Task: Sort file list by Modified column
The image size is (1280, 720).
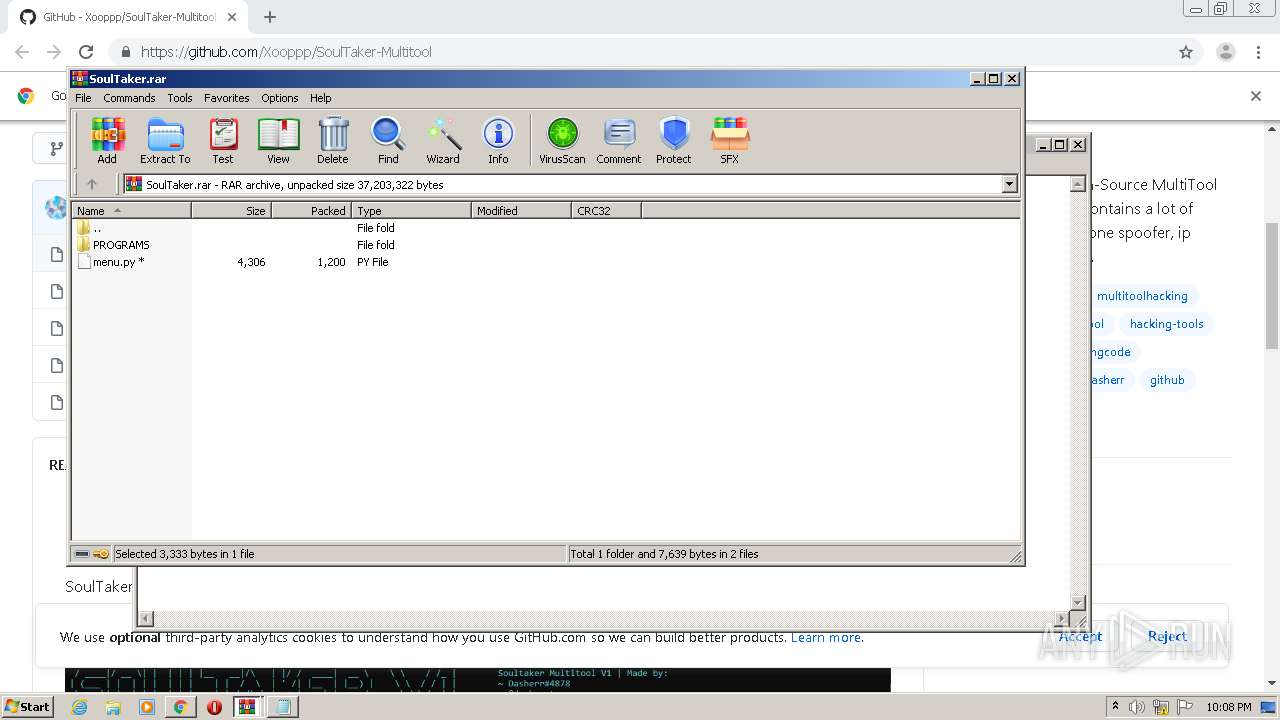Action: point(521,210)
